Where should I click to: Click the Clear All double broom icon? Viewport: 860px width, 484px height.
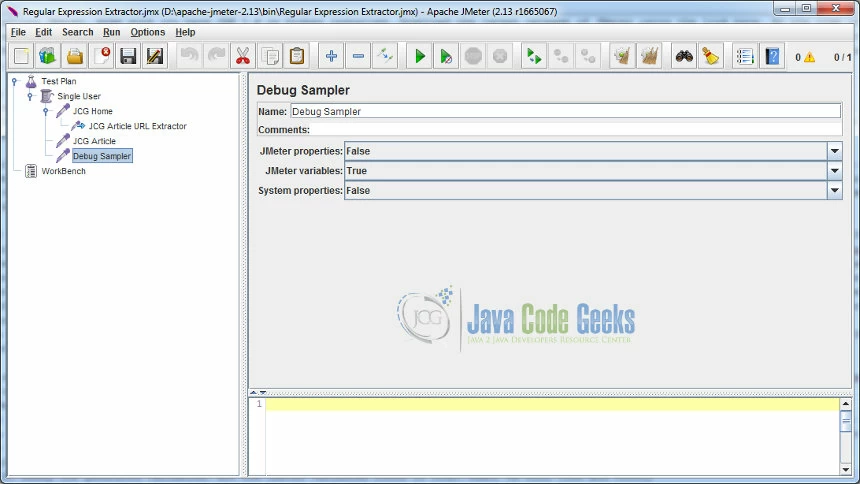click(649, 56)
